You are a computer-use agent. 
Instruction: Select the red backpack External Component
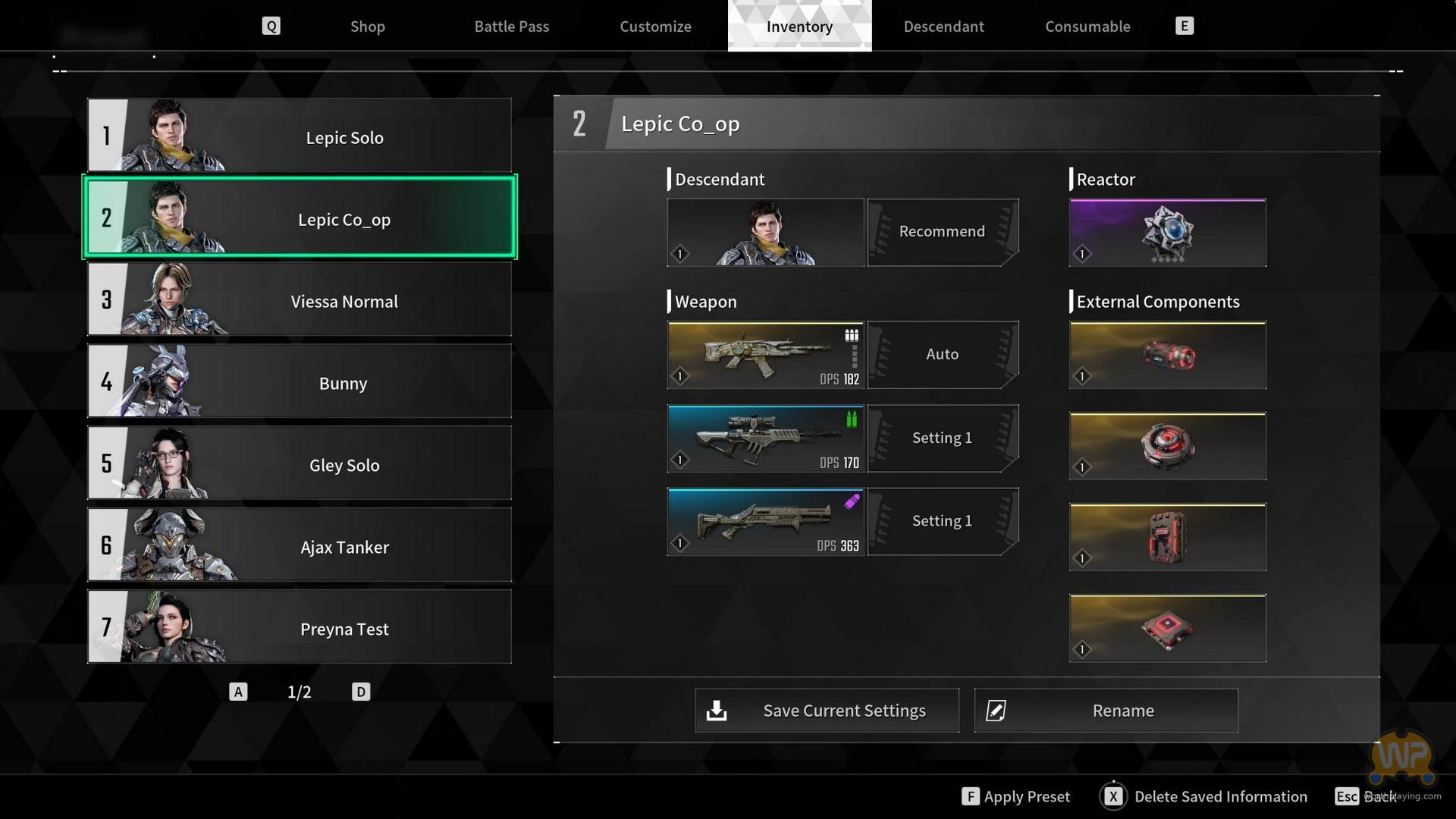1167,537
